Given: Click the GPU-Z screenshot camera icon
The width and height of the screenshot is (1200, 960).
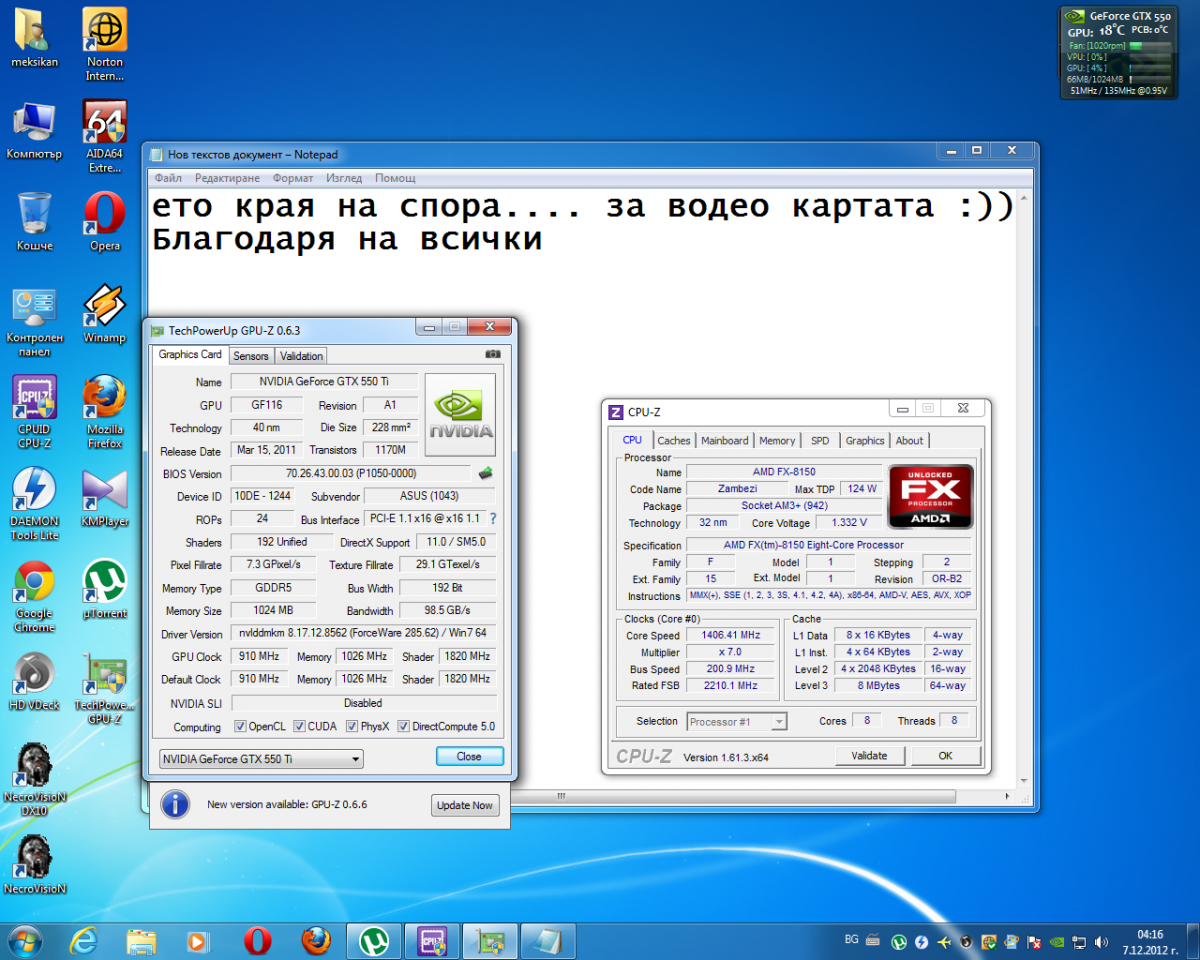Looking at the screenshot, I should click(492, 354).
